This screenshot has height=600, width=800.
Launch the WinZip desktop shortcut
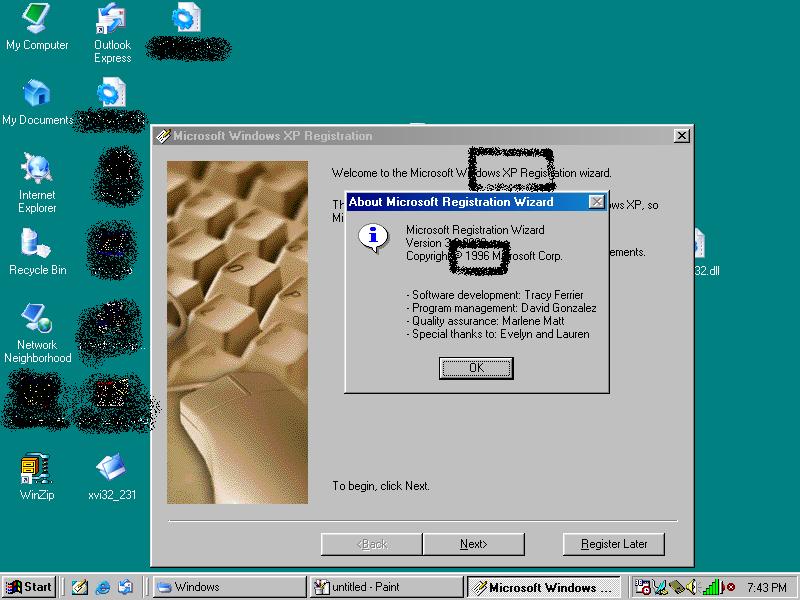point(37,476)
